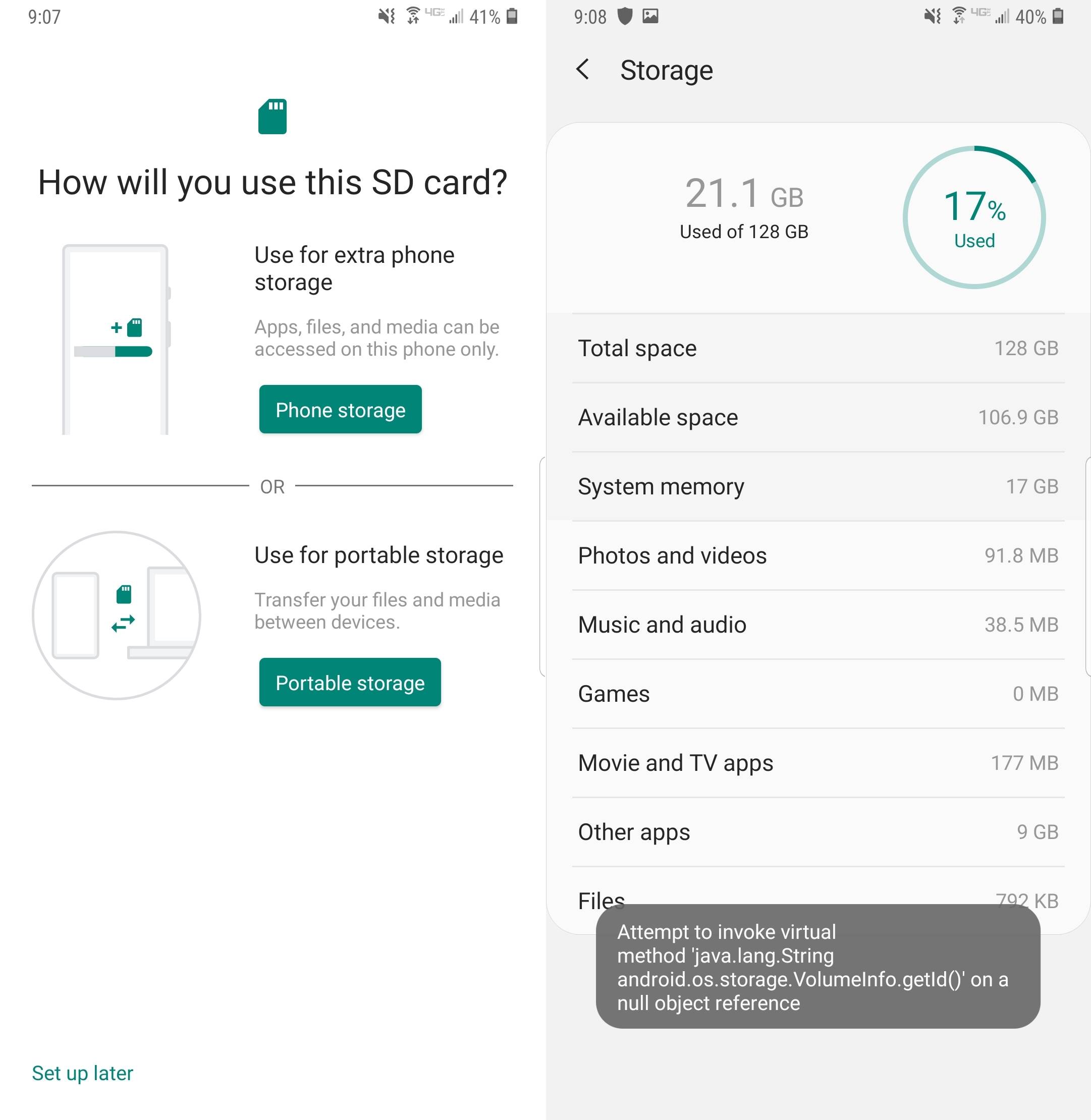The height and width of the screenshot is (1120, 1091).
Task: Toggle SD card as Phone storage option
Action: tap(339, 409)
